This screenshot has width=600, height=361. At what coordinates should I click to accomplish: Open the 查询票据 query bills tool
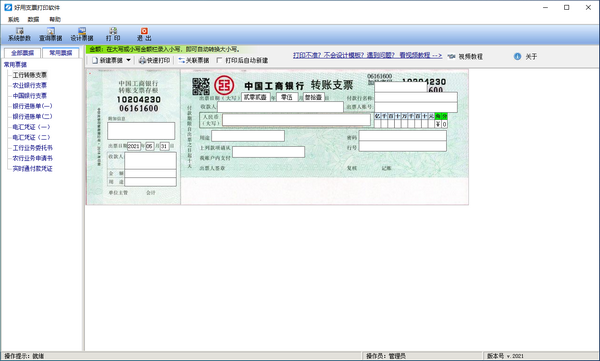point(51,34)
